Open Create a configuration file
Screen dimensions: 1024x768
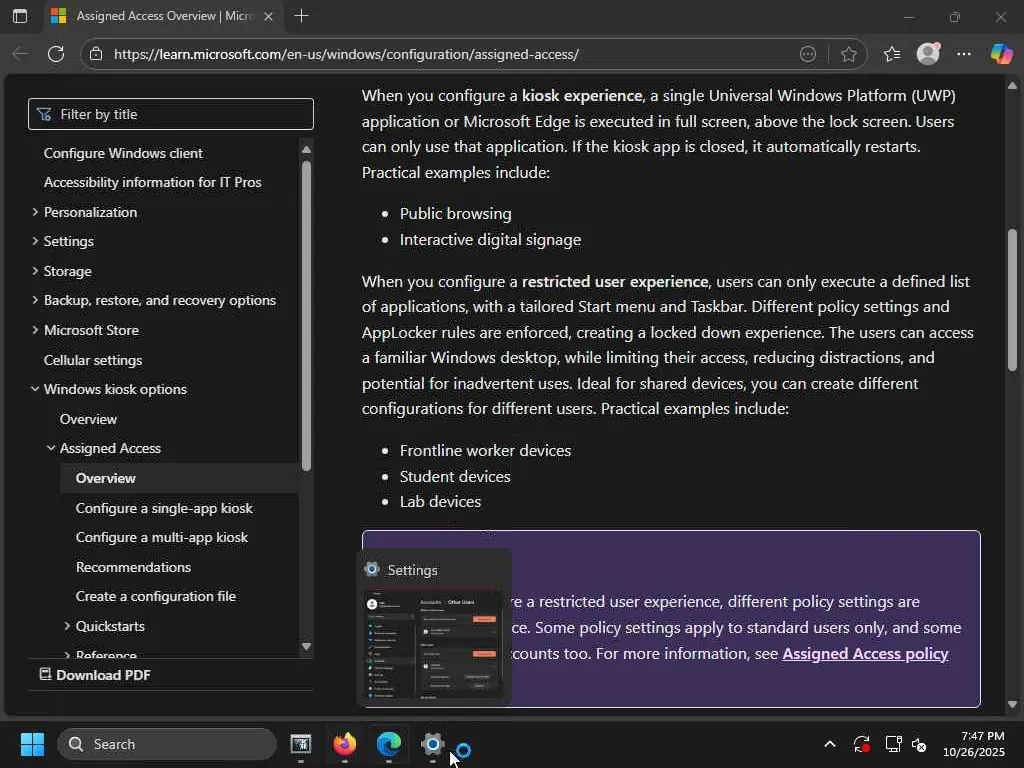155,596
